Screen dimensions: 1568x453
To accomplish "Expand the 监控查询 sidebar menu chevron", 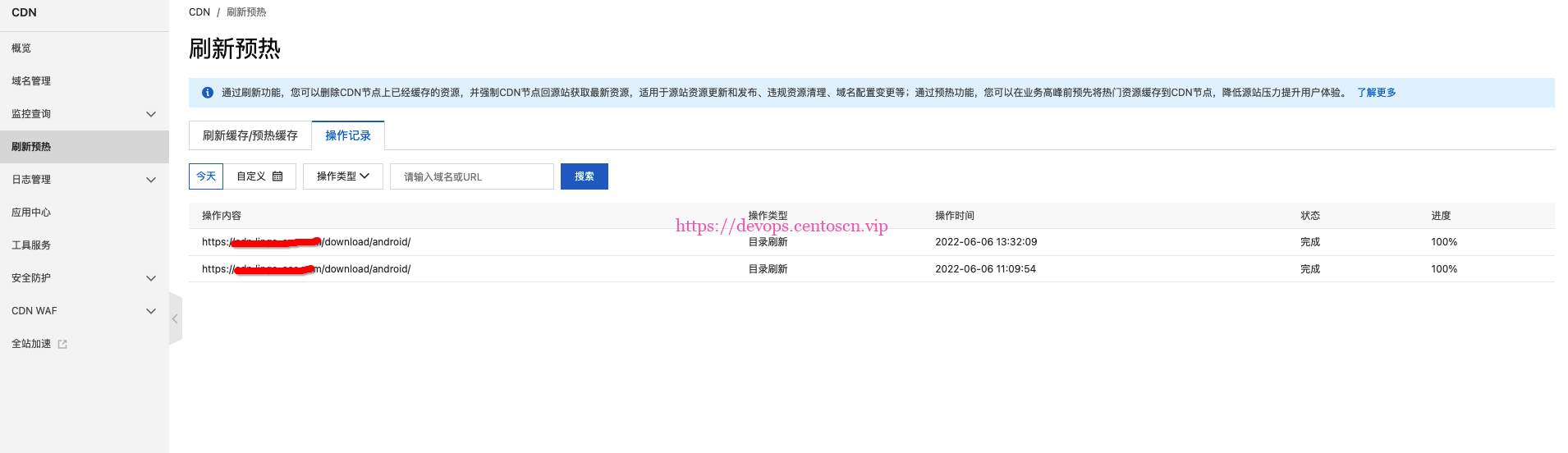I will click(151, 114).
